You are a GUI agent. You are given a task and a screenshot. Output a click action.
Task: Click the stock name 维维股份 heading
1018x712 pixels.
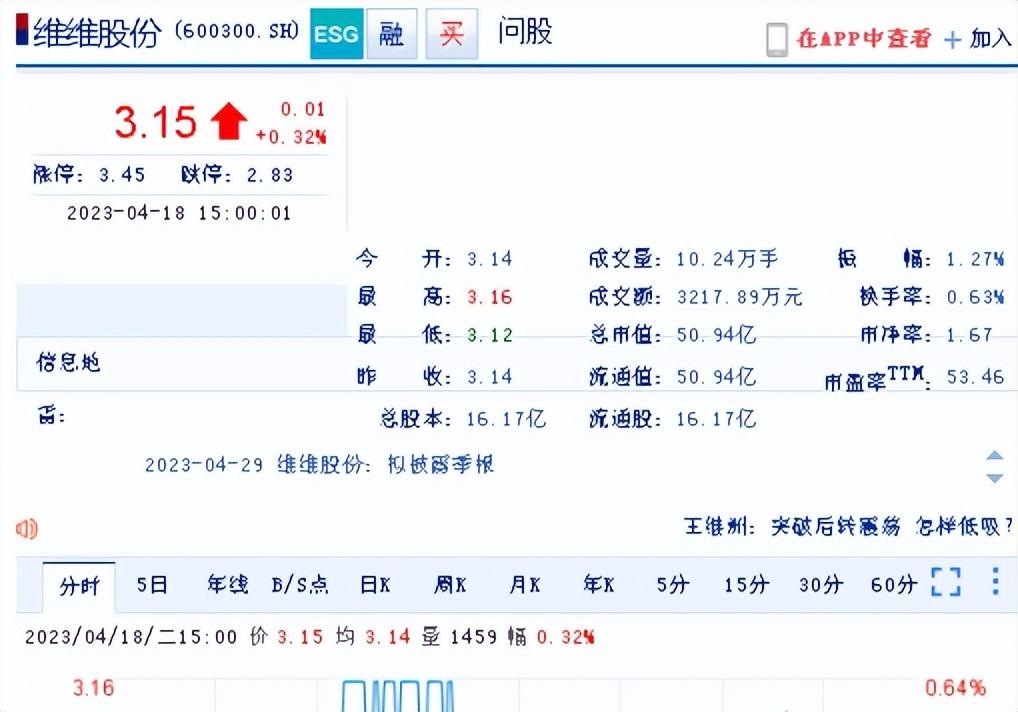tap(97, 32)
